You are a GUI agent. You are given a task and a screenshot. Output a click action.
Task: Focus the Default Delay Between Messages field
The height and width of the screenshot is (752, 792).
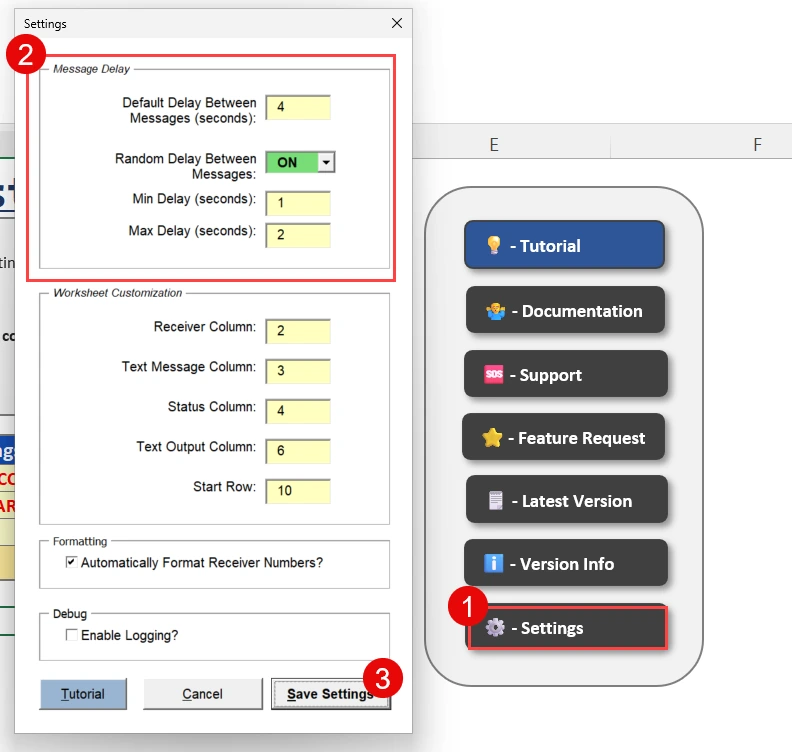click(298, 107)
